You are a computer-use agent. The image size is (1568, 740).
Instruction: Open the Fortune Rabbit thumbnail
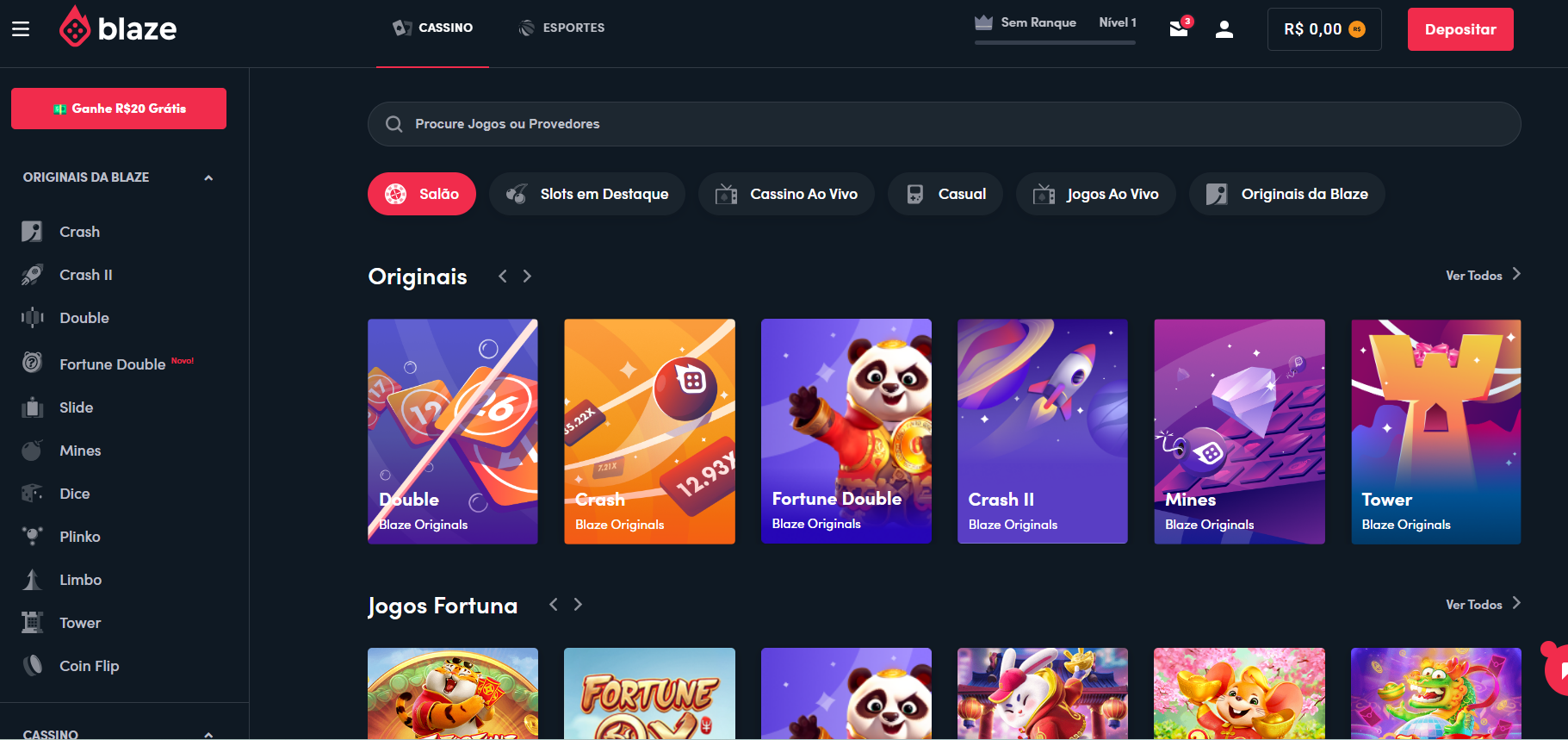click(1043, 693)
